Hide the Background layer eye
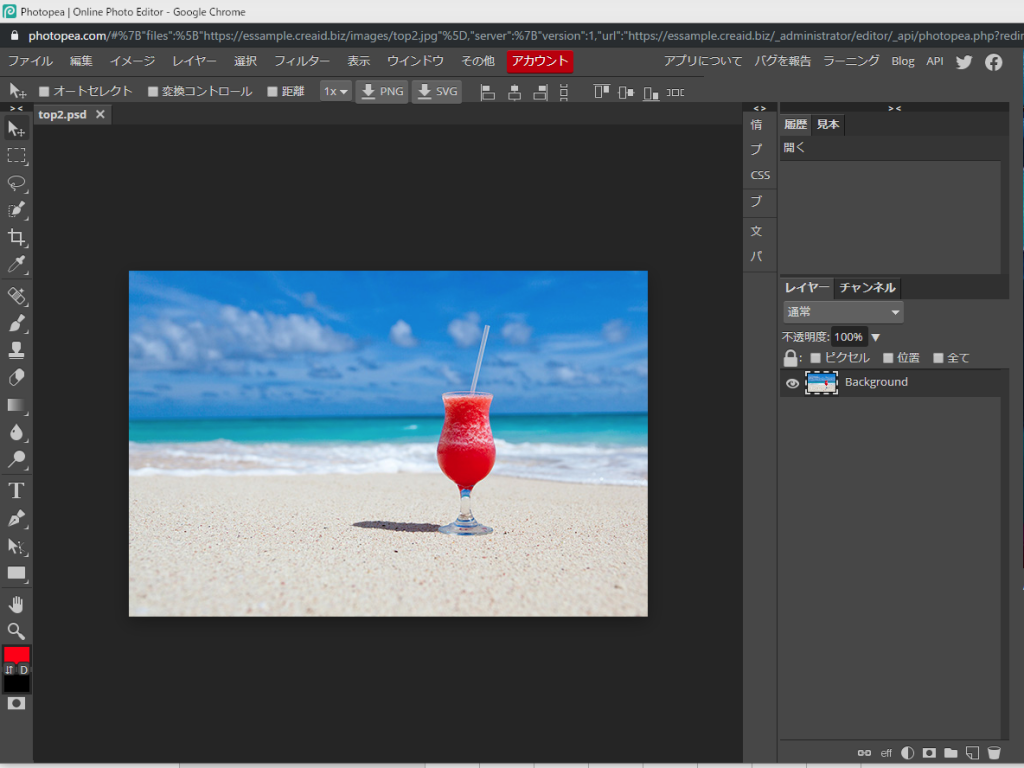The image size is (1024, 768). tap(792, 383)
